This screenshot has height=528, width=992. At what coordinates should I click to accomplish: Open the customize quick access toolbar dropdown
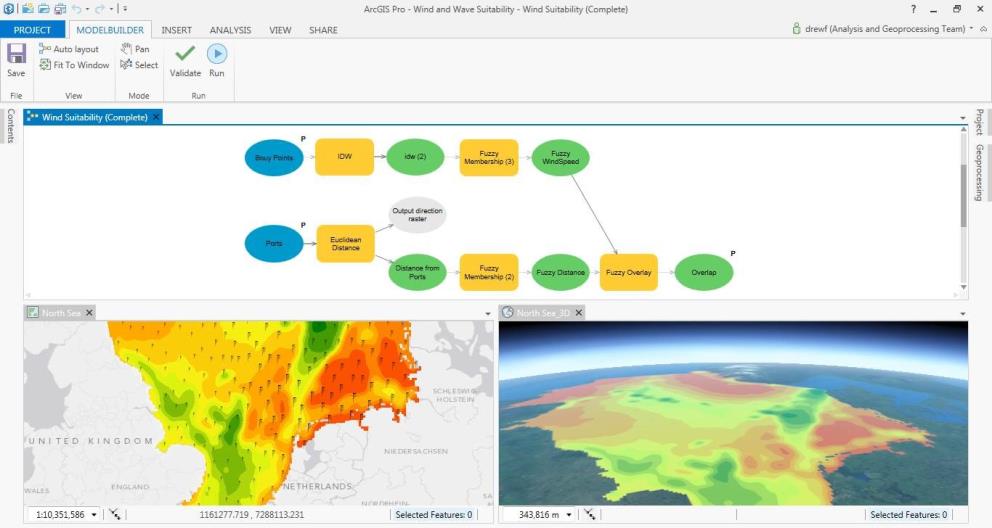(x=125, y=9)
